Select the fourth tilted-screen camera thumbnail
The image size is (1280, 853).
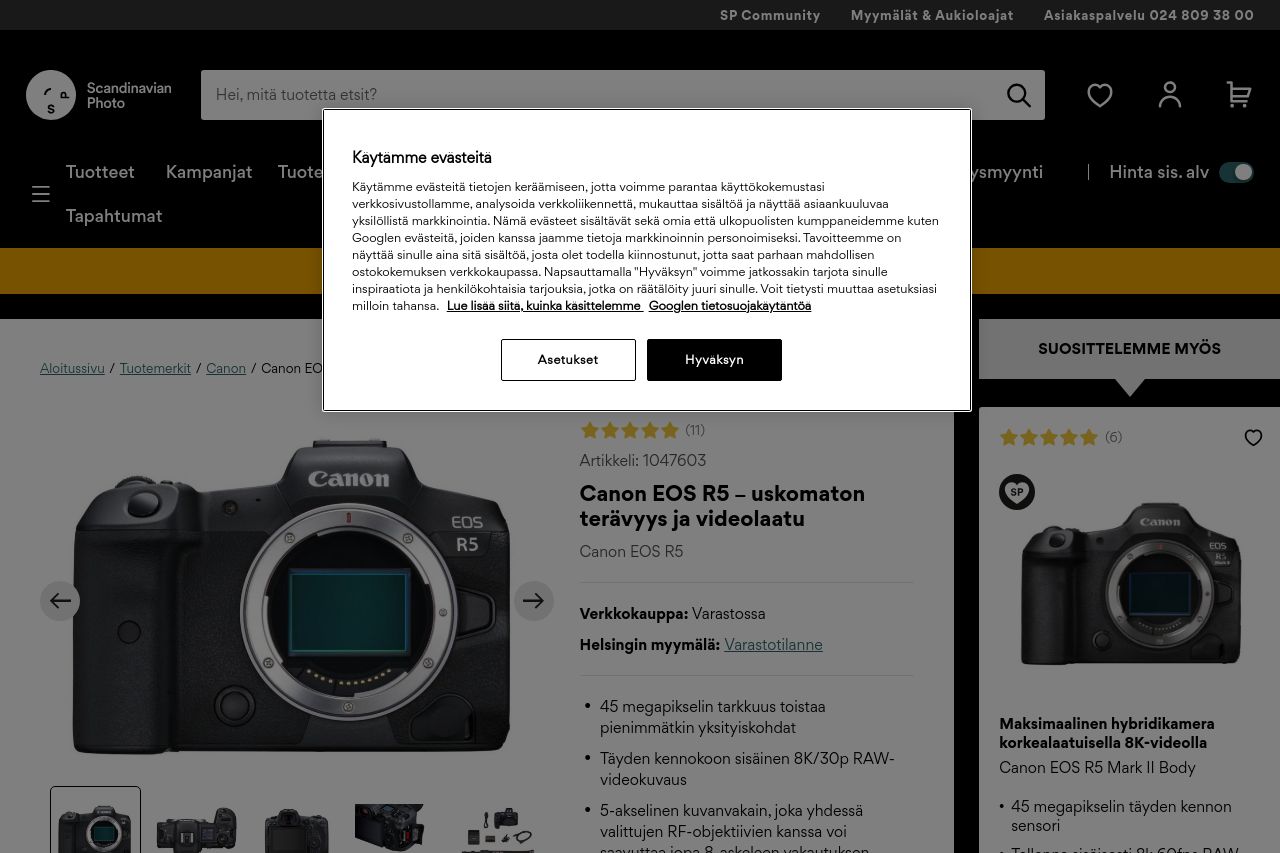tap(390, 827)
